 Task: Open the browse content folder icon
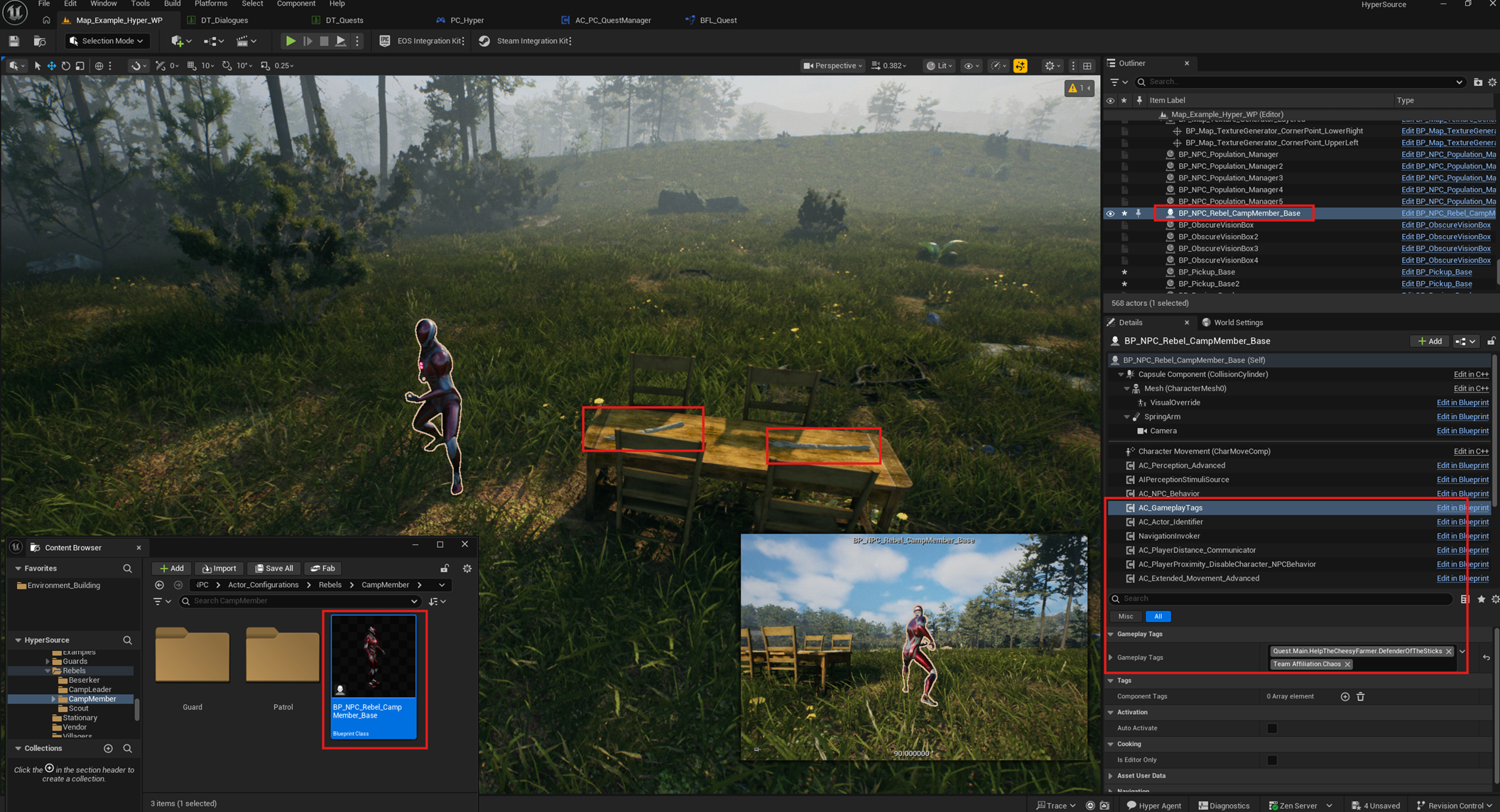tap(40, 41)
